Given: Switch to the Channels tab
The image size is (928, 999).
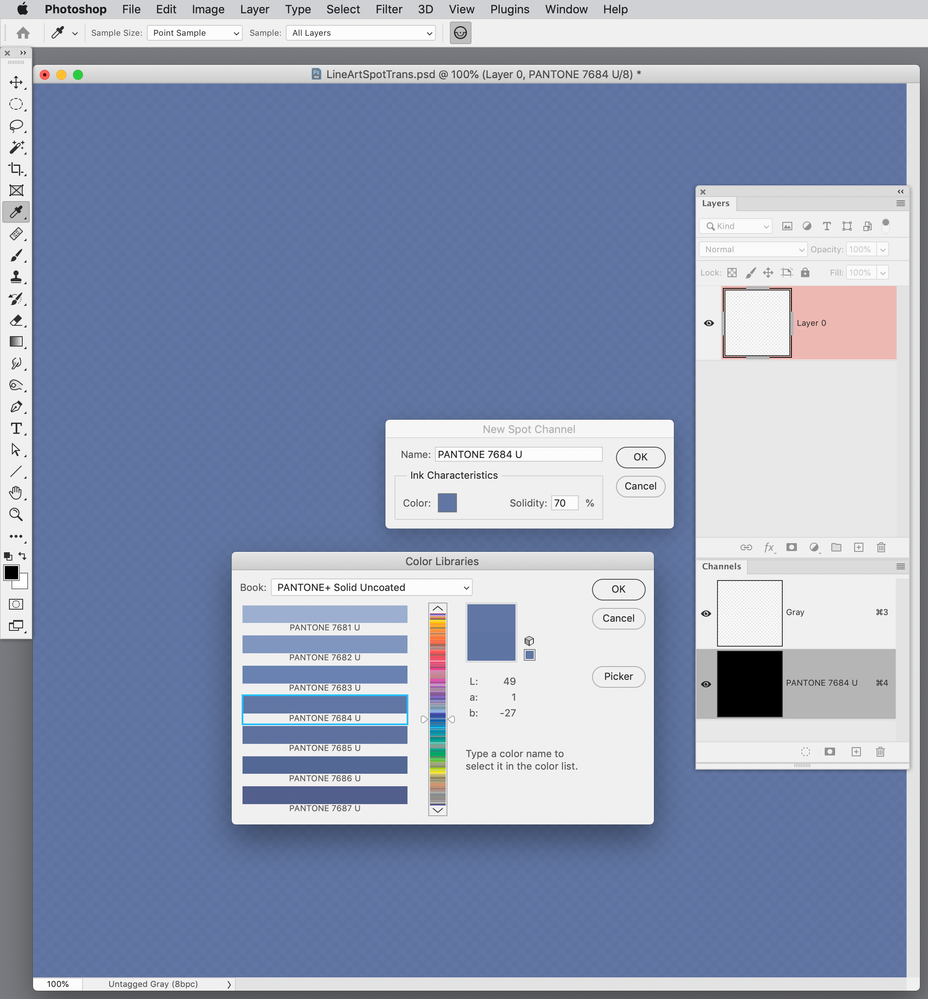Looking at the screenshot, I should pyautogui.click(x=721, y=566).
